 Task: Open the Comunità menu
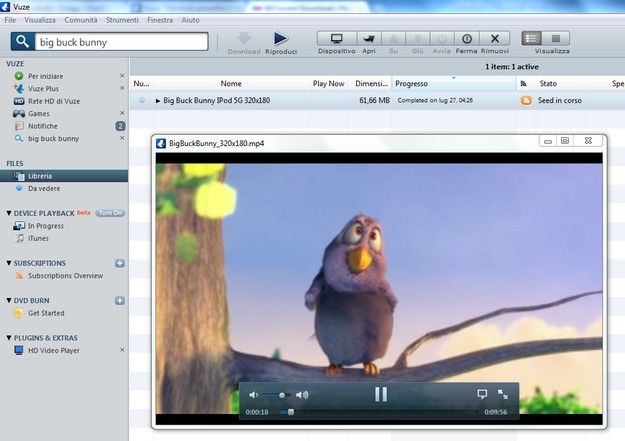point(81,20)
